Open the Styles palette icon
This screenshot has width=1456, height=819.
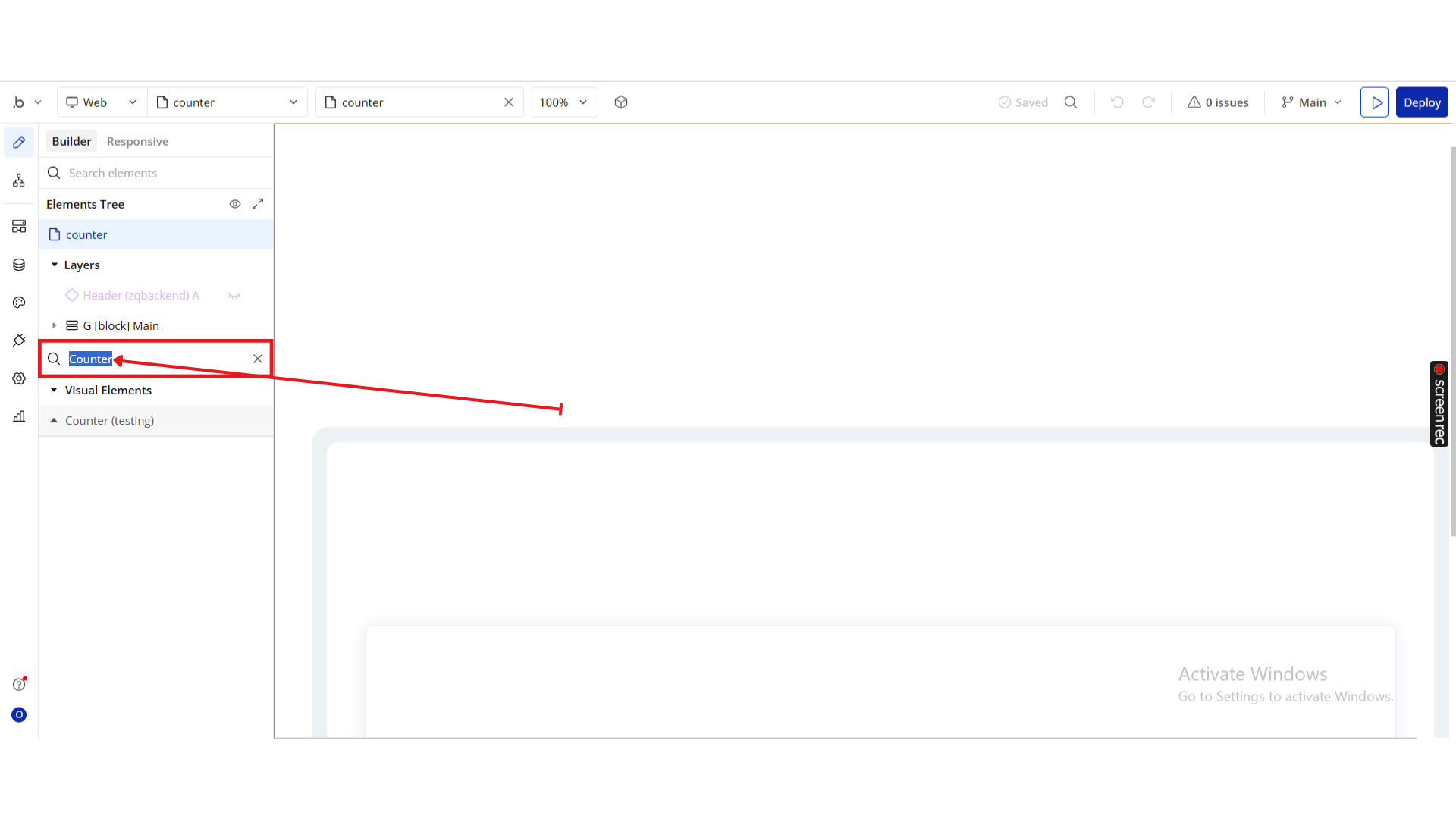[19, 303]
